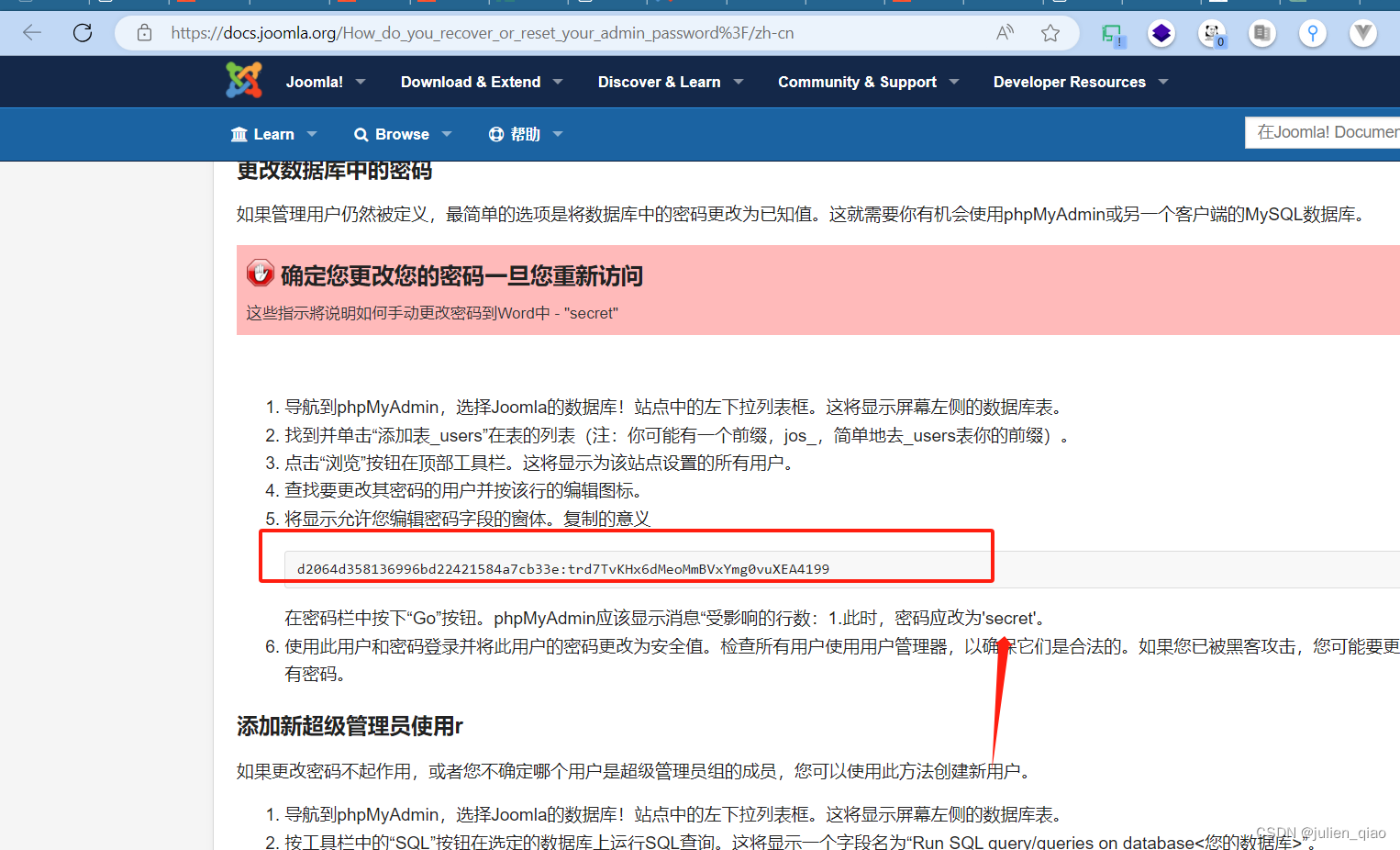The image size is (1400, 850).
Task: Expand the 帮助 dropdown caret
Action: (558, 134)
